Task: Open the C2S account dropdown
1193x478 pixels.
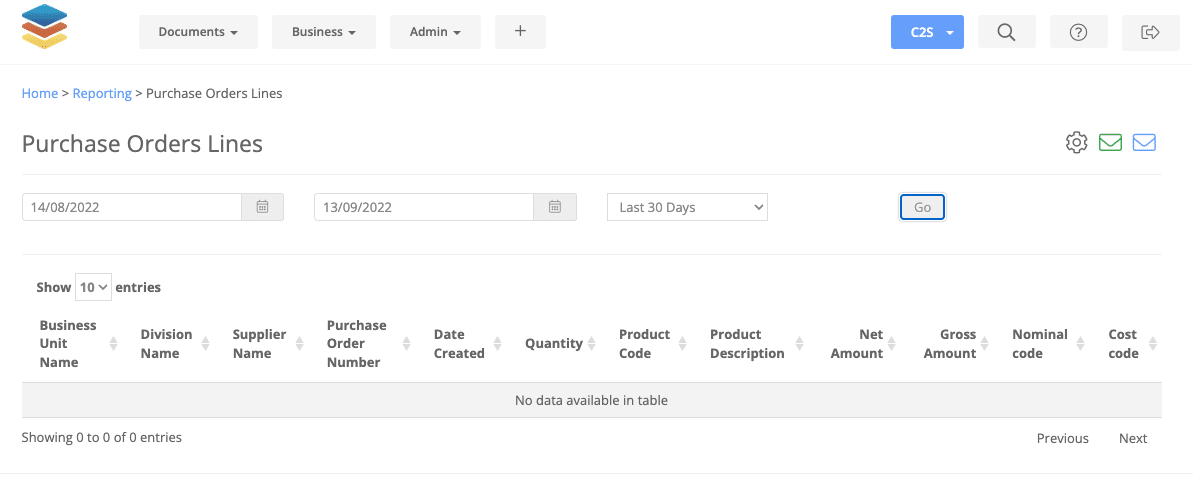Action: [927, 32]
